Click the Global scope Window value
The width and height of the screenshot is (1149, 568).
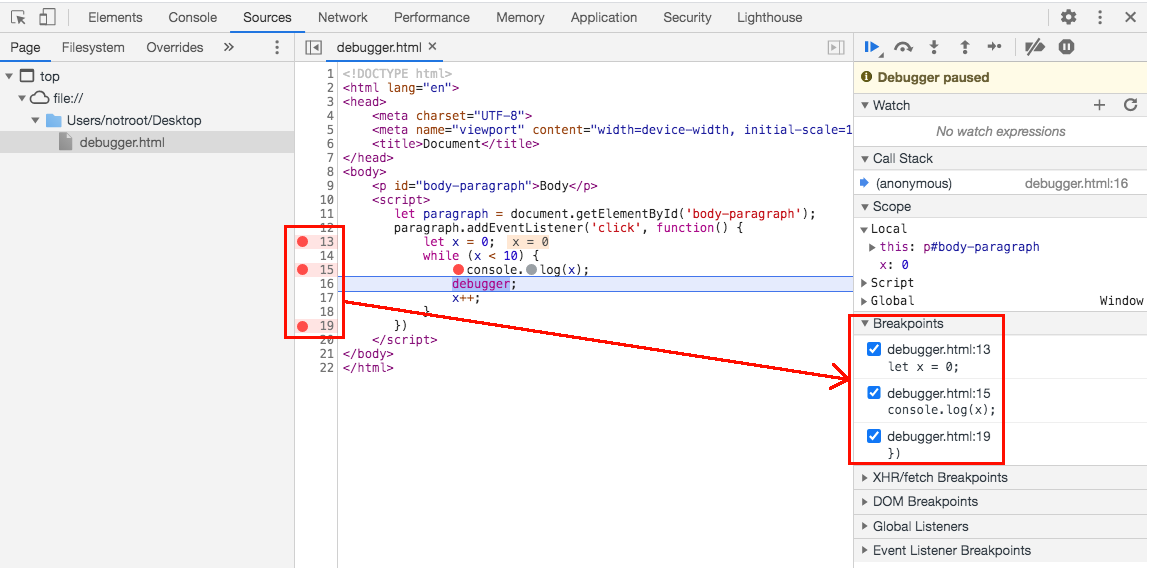(x=1121, y=300)
